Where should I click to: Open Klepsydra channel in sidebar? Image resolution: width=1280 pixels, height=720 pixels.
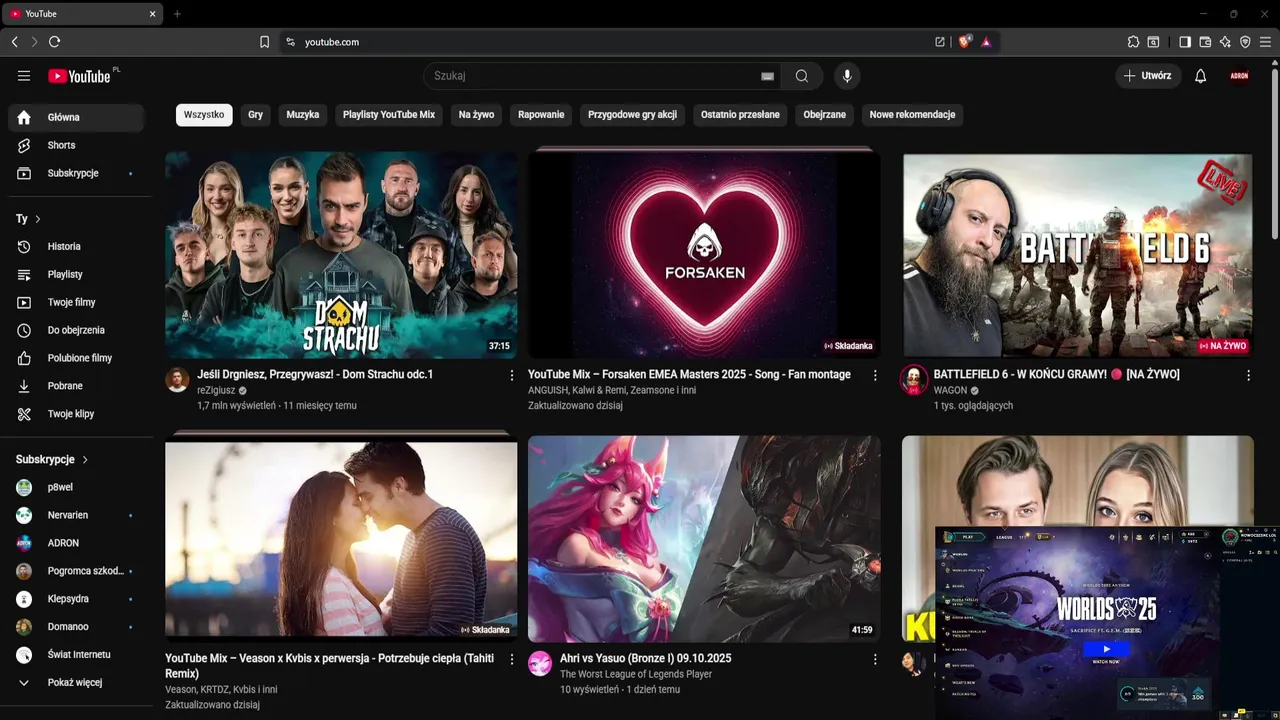tap(76, 599)
